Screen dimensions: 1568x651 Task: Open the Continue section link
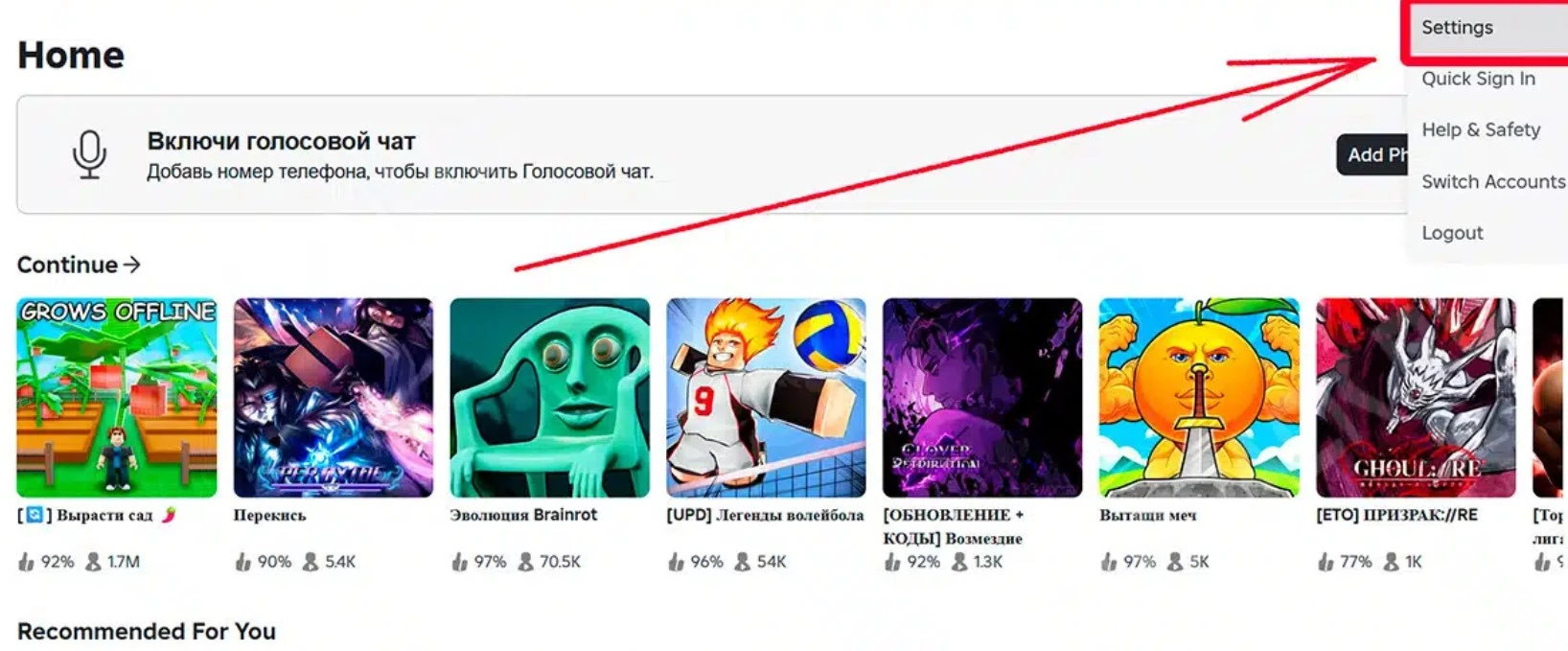click(x=79, y=265)
